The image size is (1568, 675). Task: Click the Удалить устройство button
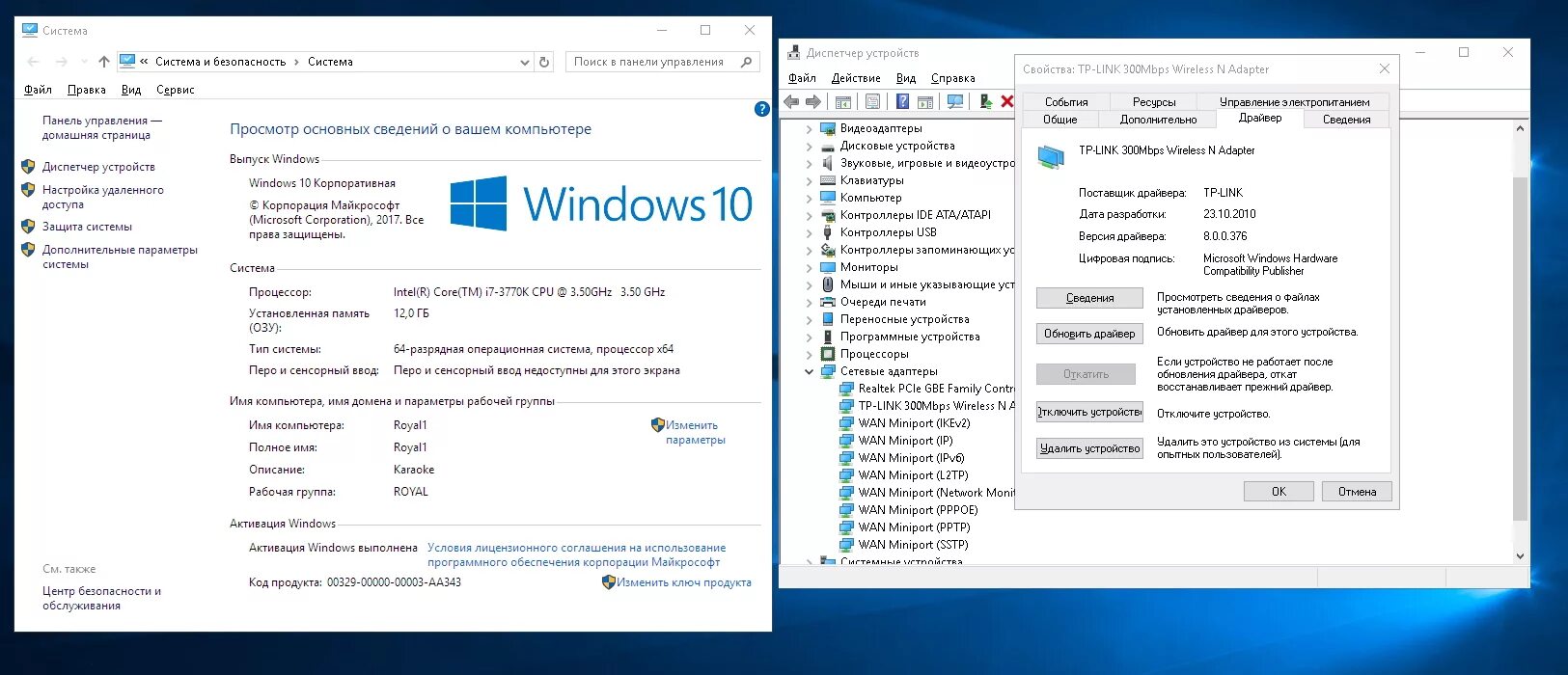coord(1089,448)
